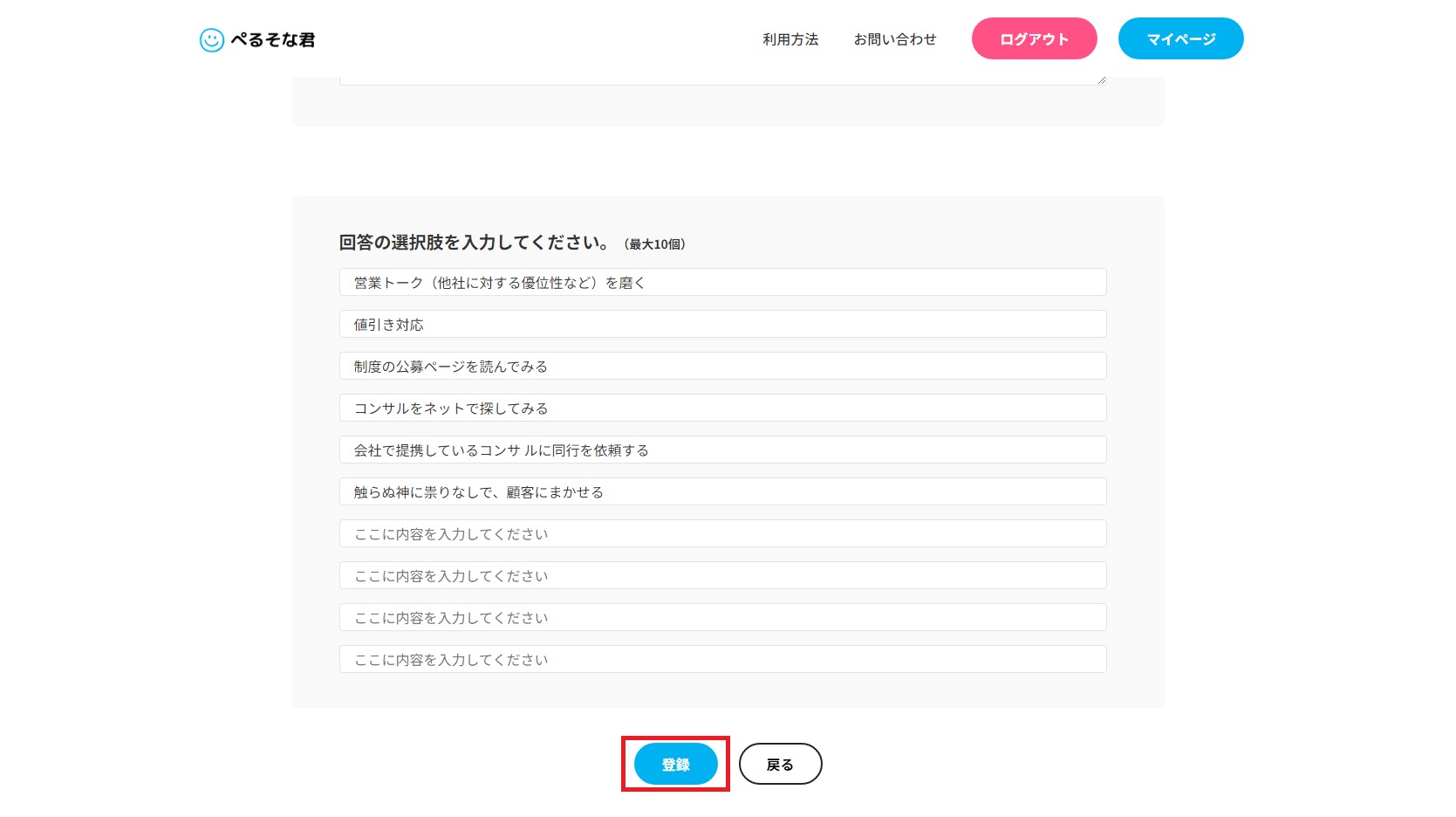Viewport: 1456px width, 817px height.
Task: Open the 利用方法 menu link
Action: [x=790, y=39]
